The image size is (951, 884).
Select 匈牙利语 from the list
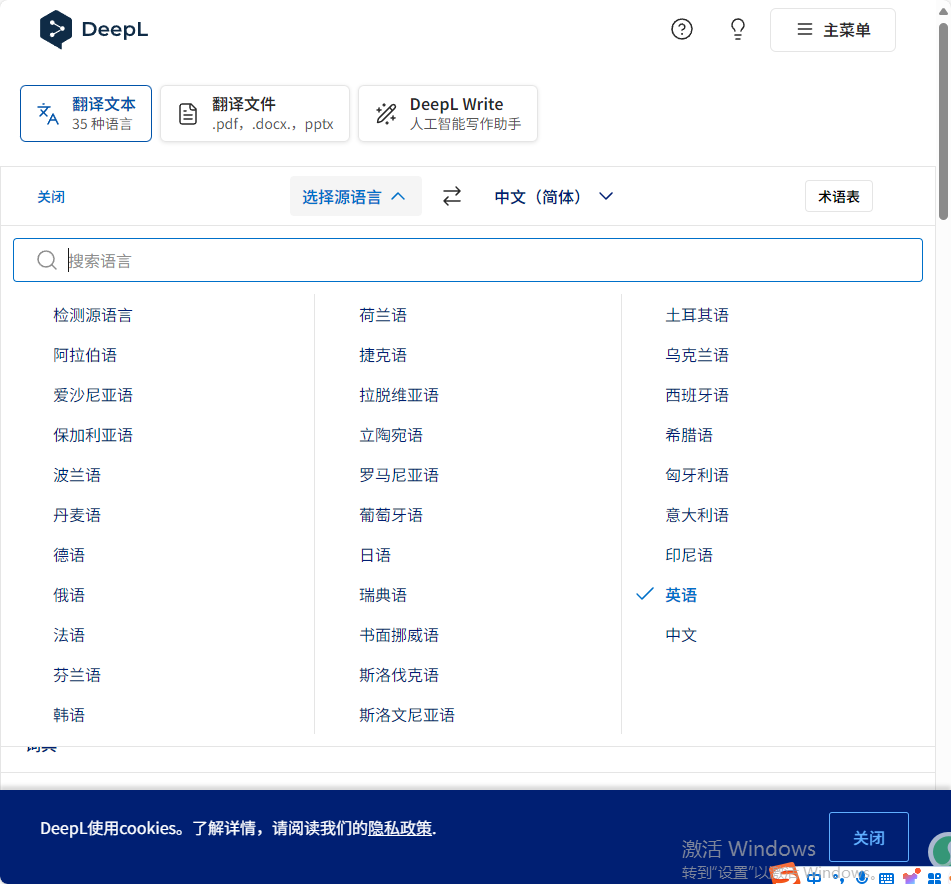(697, 475)
